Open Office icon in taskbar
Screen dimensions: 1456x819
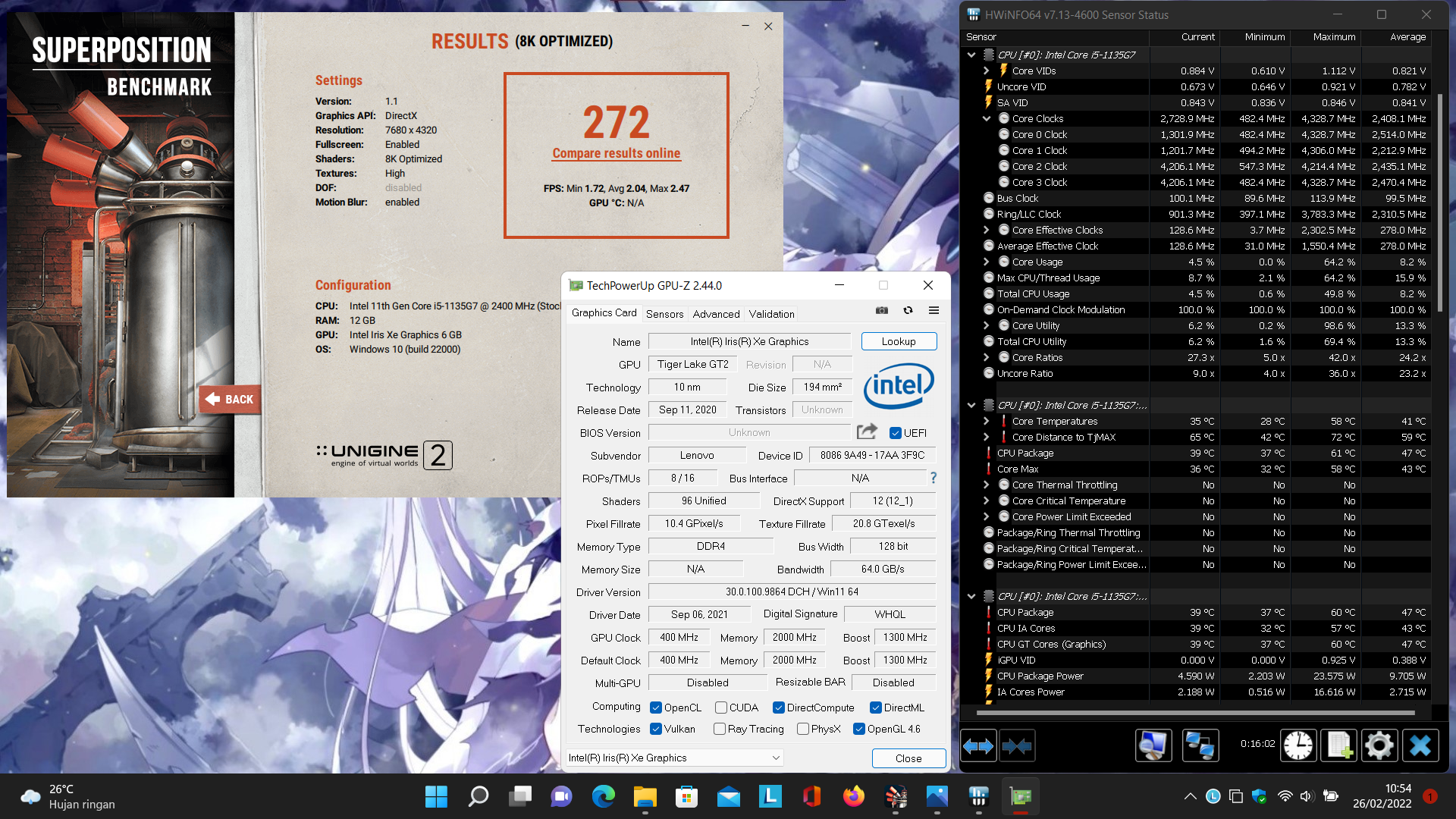point(811,796)
